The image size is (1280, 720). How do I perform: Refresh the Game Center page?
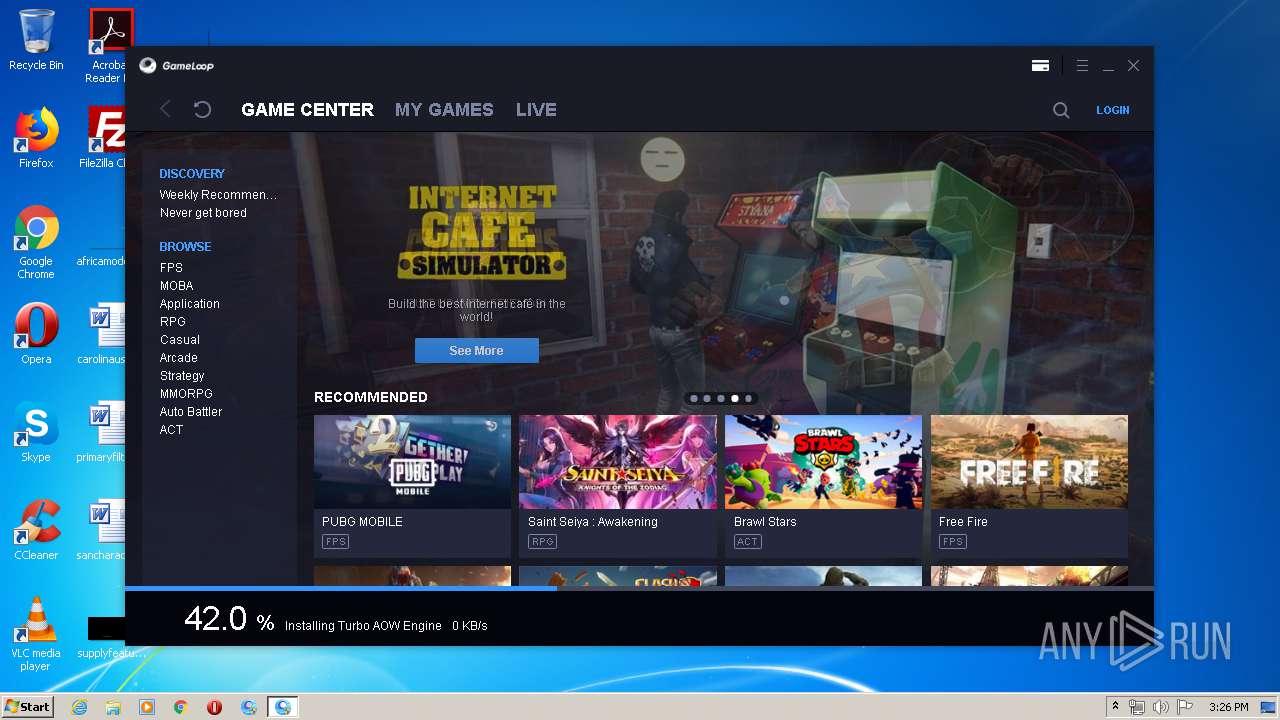202,110
